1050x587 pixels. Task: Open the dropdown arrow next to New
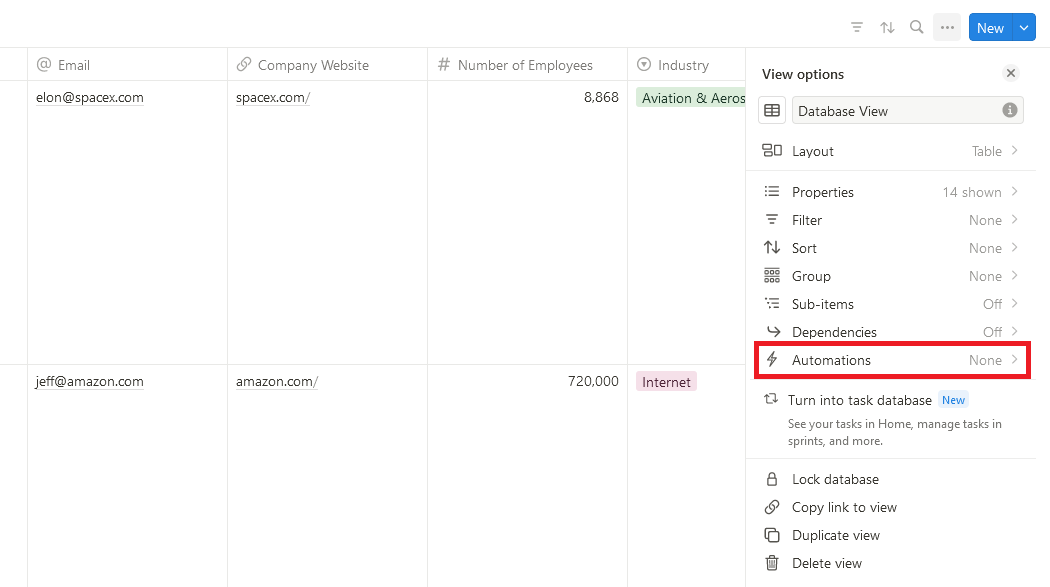(x=1024, y=27)
